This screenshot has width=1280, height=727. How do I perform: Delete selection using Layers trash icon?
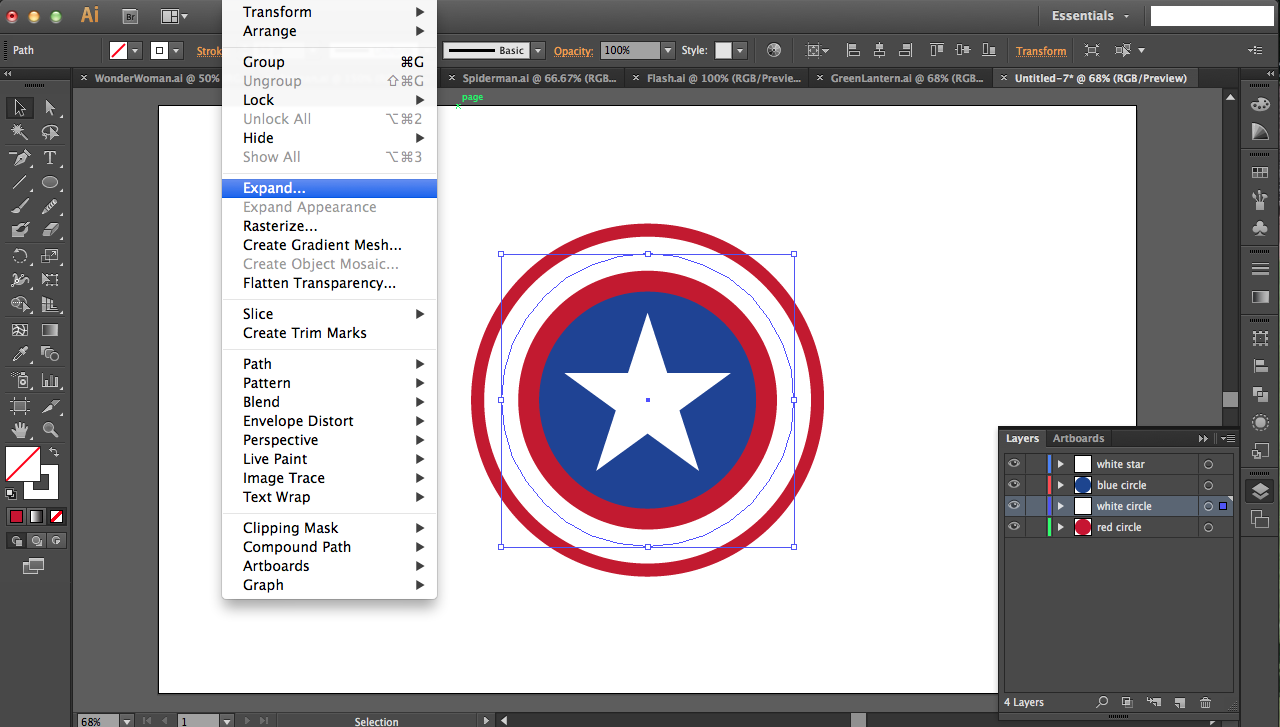click(1205, 703)
